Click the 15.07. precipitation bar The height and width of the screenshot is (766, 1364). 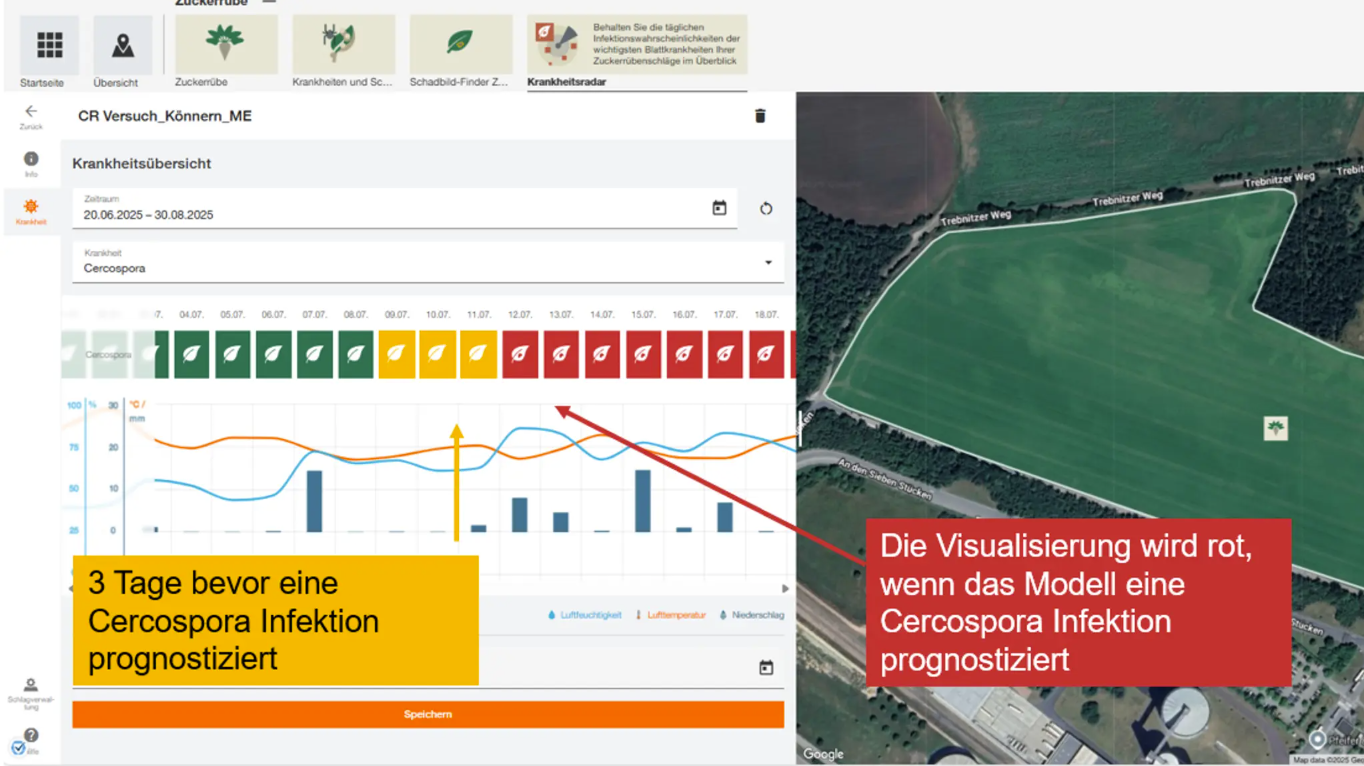[x=643, y=501]
